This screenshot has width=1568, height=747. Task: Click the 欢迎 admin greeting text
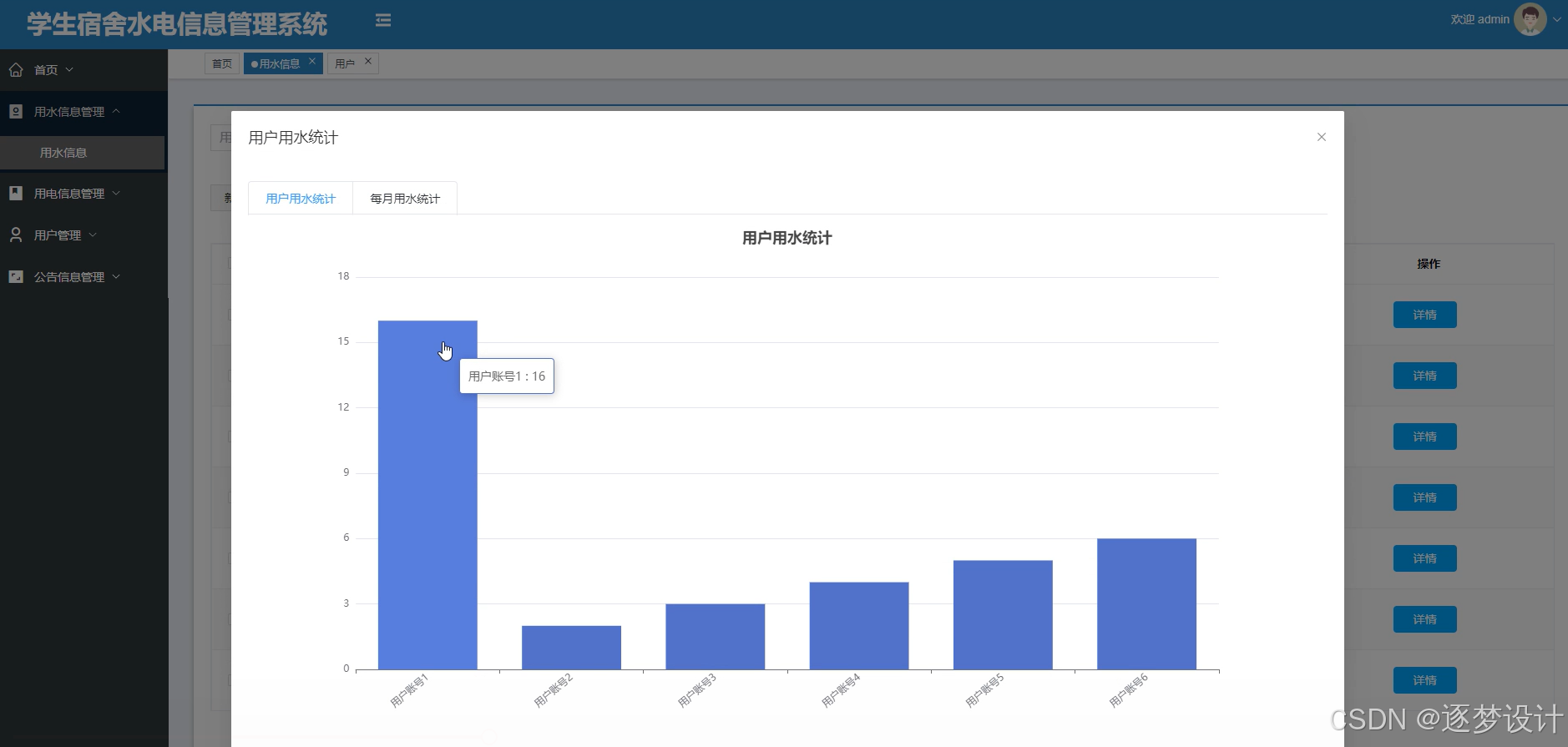(x=1479, y=19)
